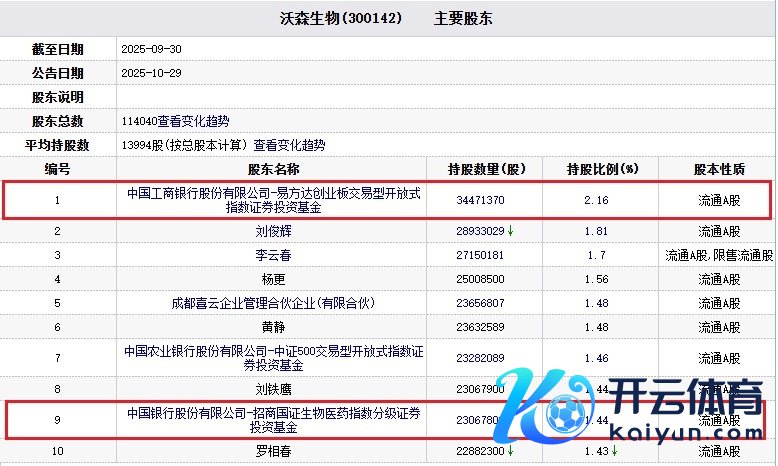Open shareholder 杨更 entry
Image resolution: width=778 pixels, height=466 pixels.
tap(273, 279)
